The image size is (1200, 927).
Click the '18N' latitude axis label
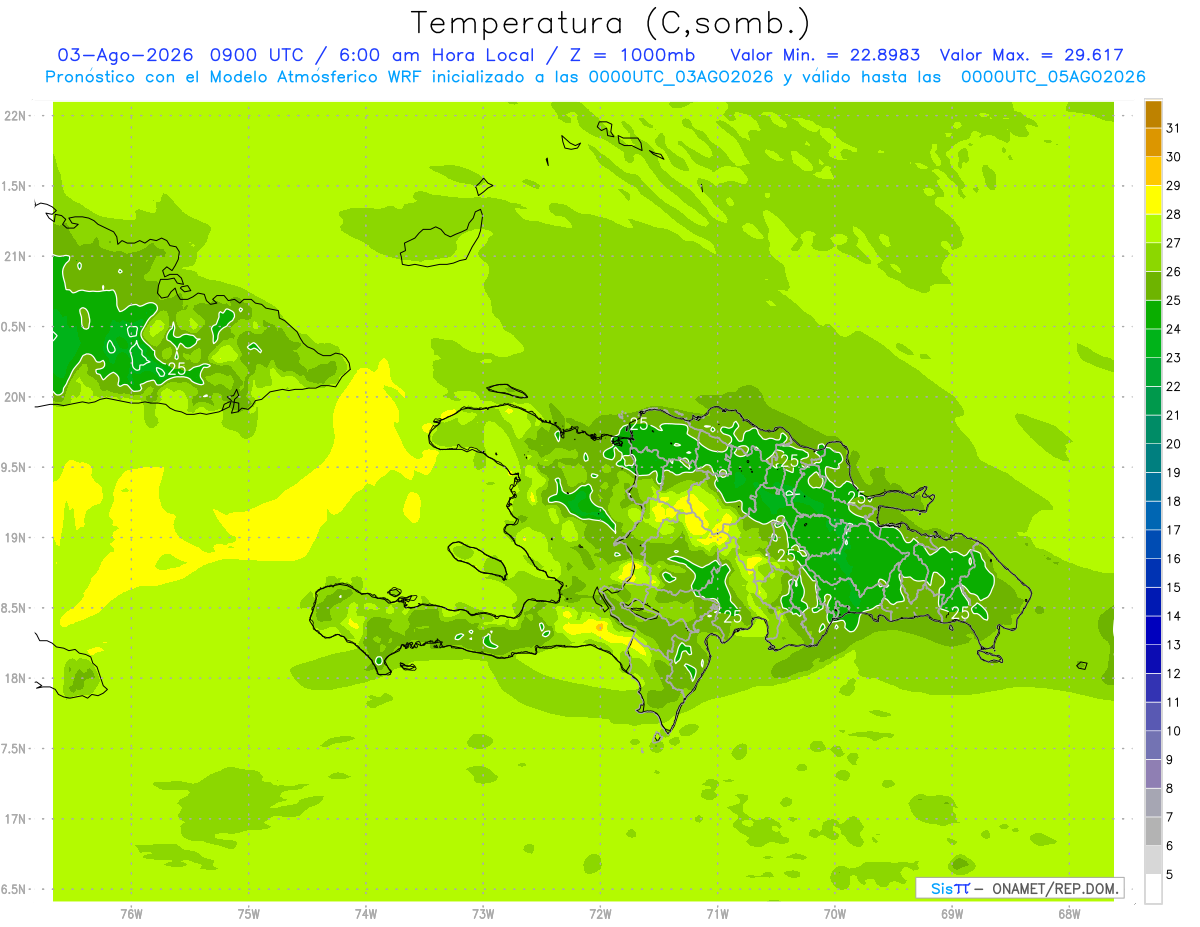pos(17,678)
